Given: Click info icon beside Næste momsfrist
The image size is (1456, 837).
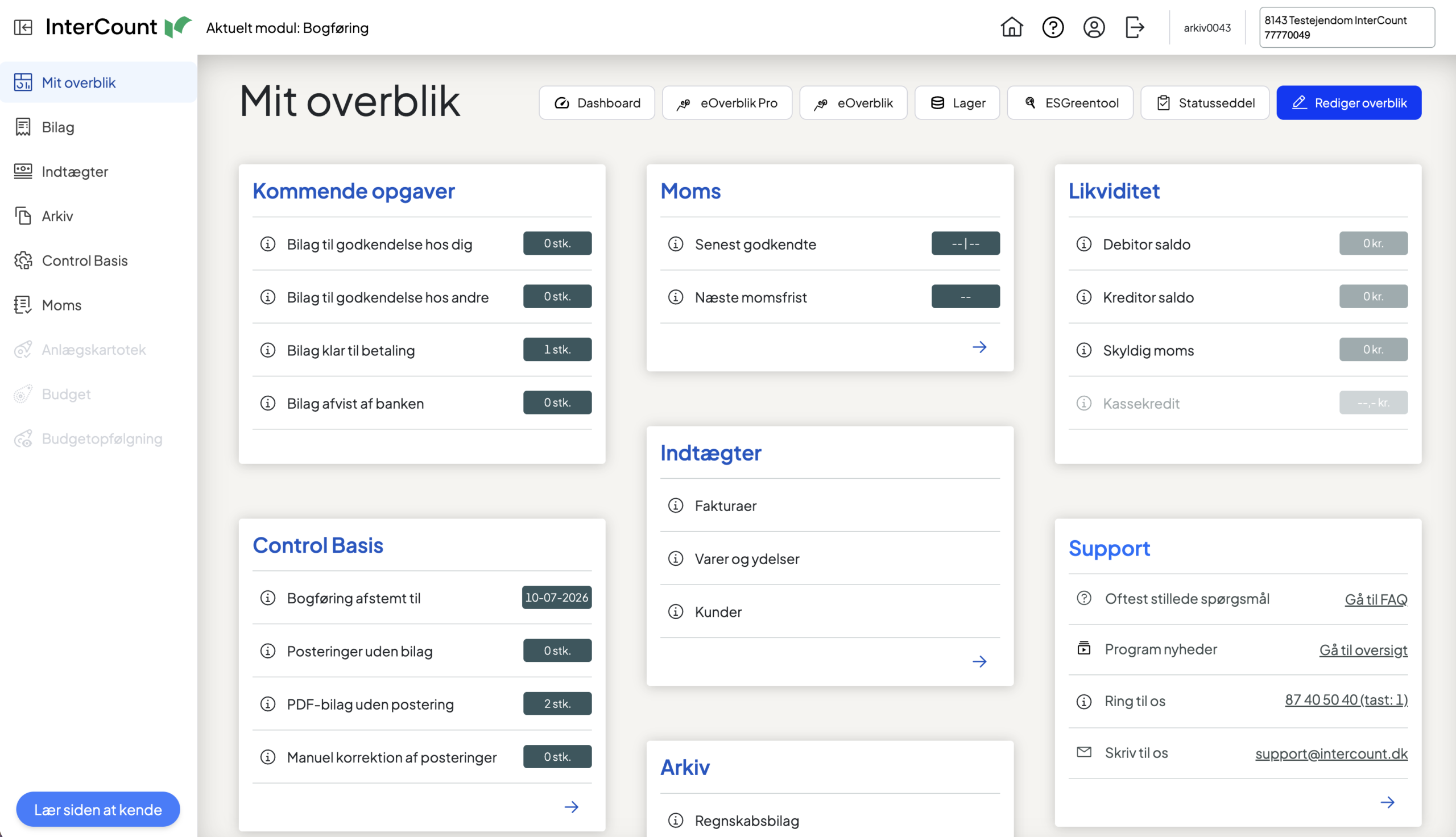Looking at the screenshot, I should coord(676,297).
